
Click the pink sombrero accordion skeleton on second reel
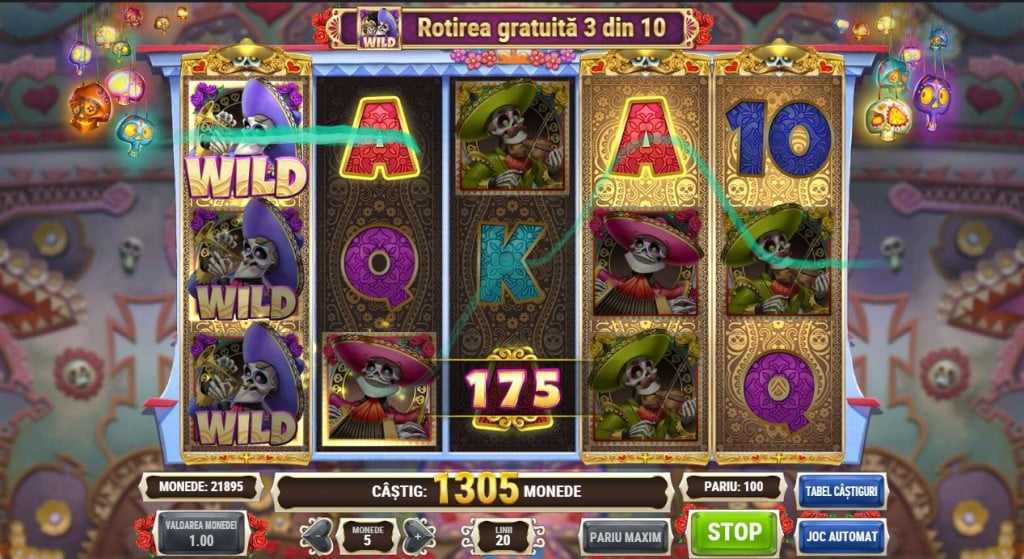pyautogui.click(x=380, y=389)
